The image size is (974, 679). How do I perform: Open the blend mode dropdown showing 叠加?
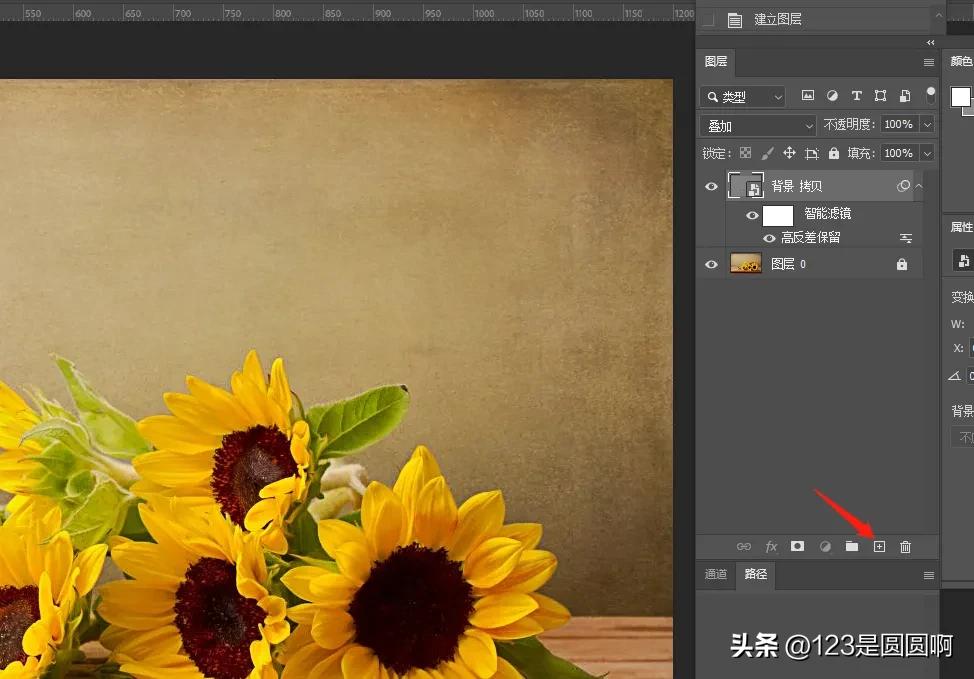point(756,125)
